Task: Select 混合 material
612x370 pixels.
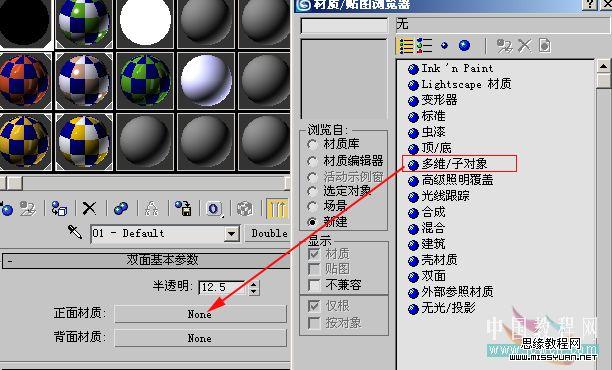Action: (x=426, y=228)
